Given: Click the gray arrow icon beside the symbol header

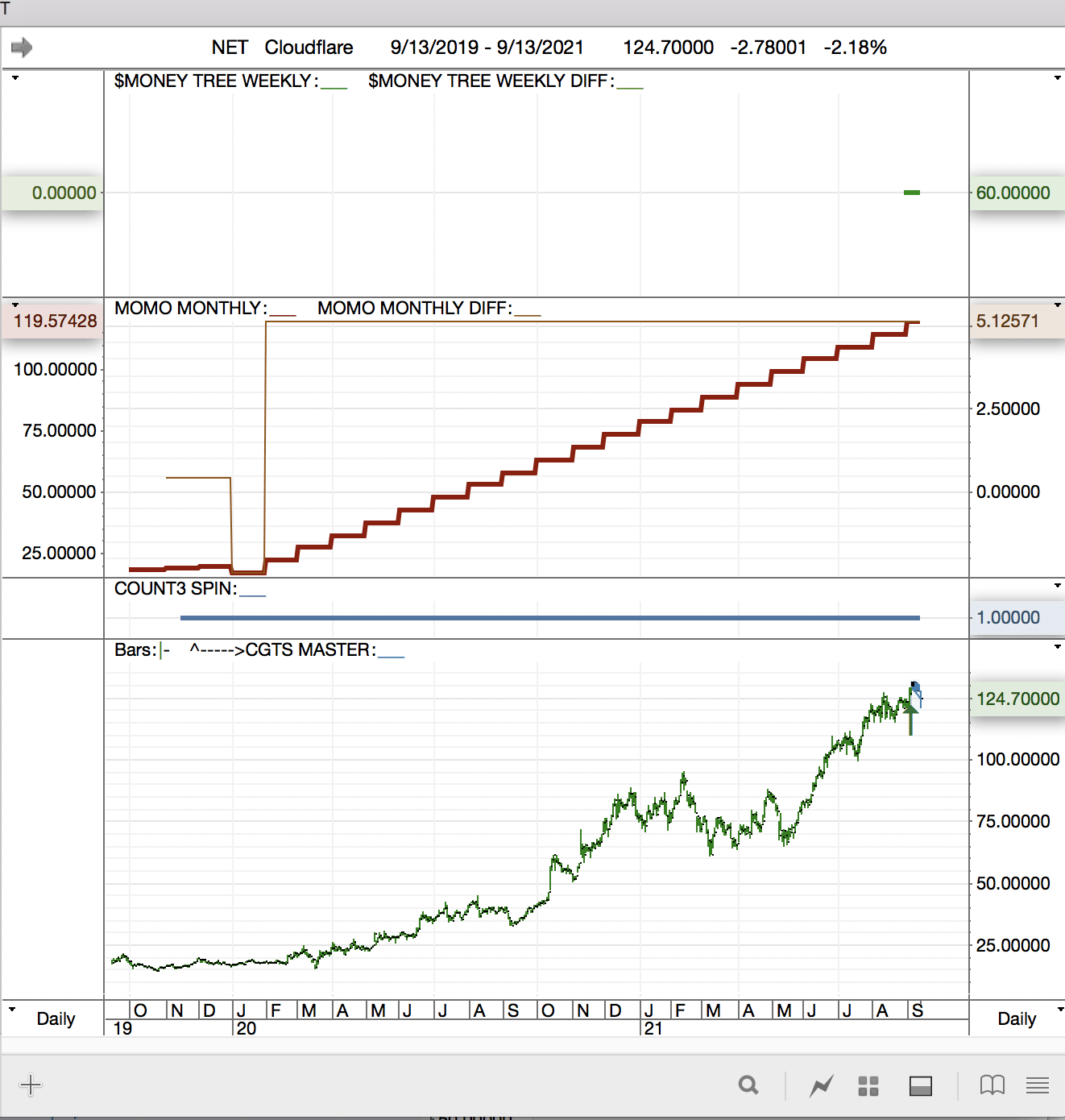Looking at the screenshot, I should (x=22, y=48).
